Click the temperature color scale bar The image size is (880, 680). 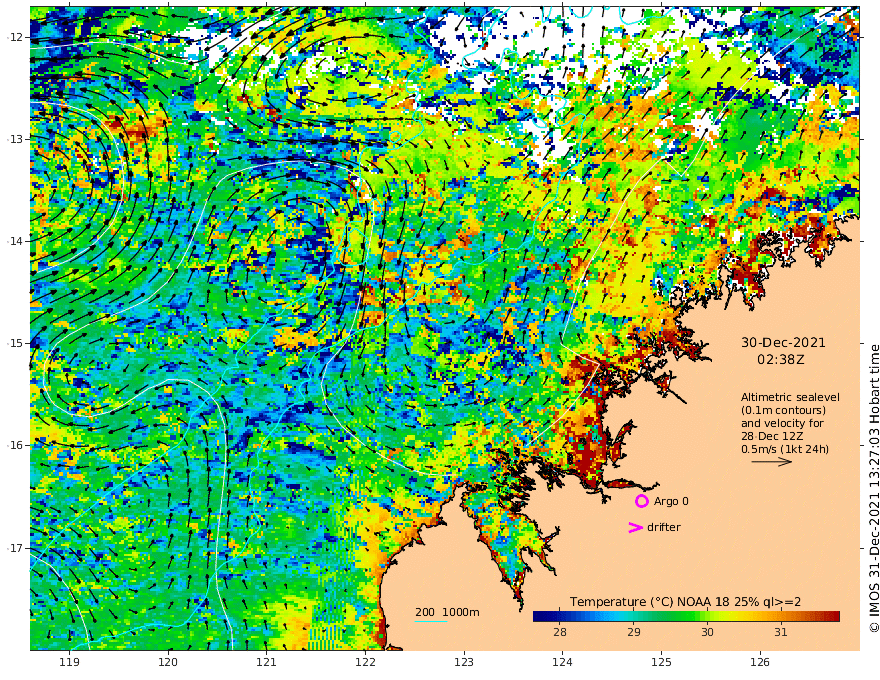click(x=686, y=617)
